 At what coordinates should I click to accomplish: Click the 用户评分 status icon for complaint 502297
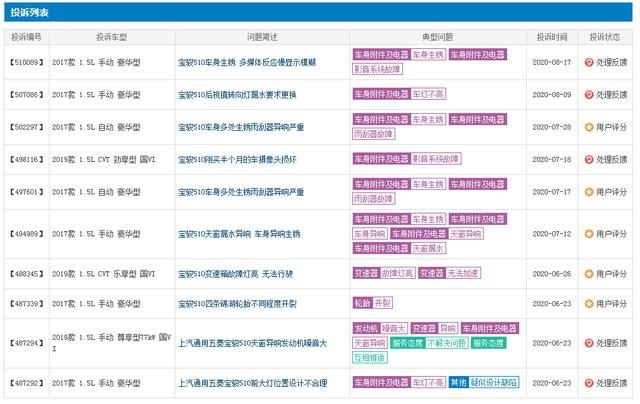click(589, 127)
